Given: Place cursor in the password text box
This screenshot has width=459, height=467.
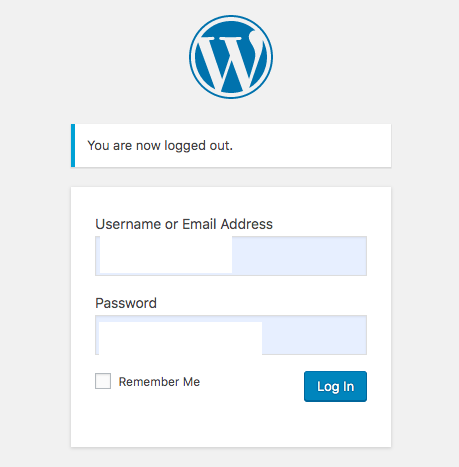Looking at the screenshot, I should [231, 335].
